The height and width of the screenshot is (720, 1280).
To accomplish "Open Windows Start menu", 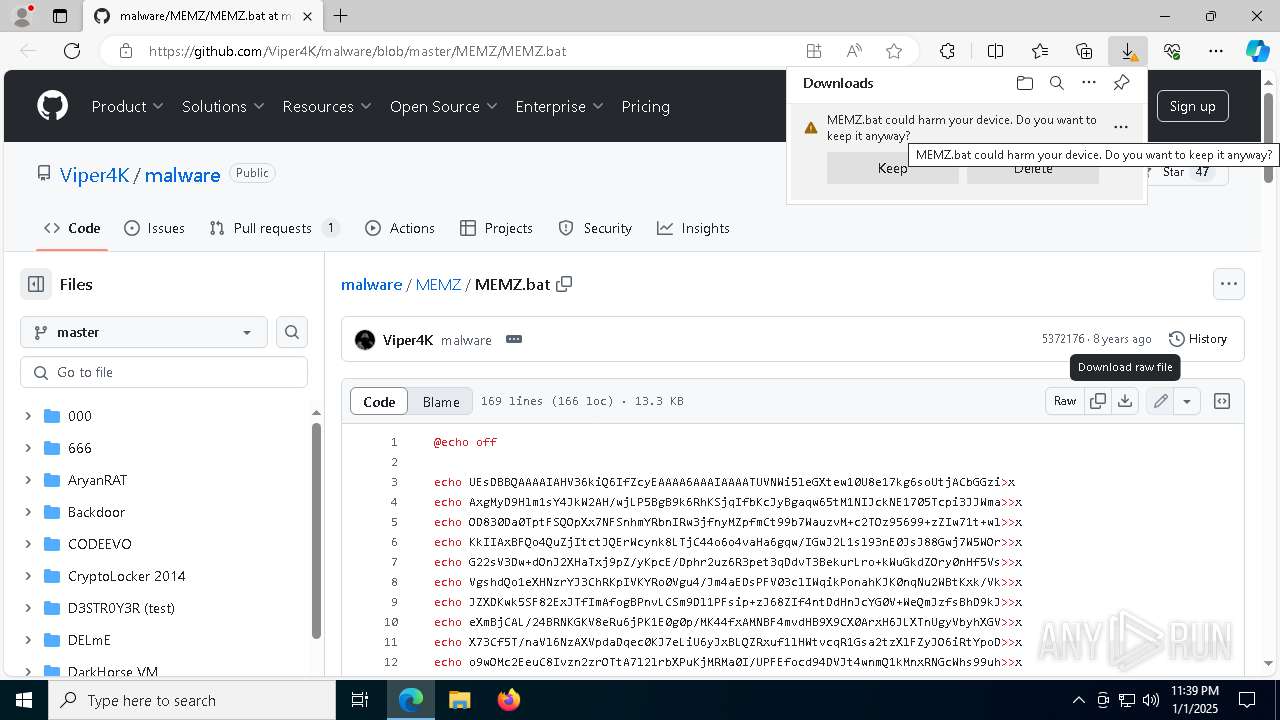I will coord(24,700).
